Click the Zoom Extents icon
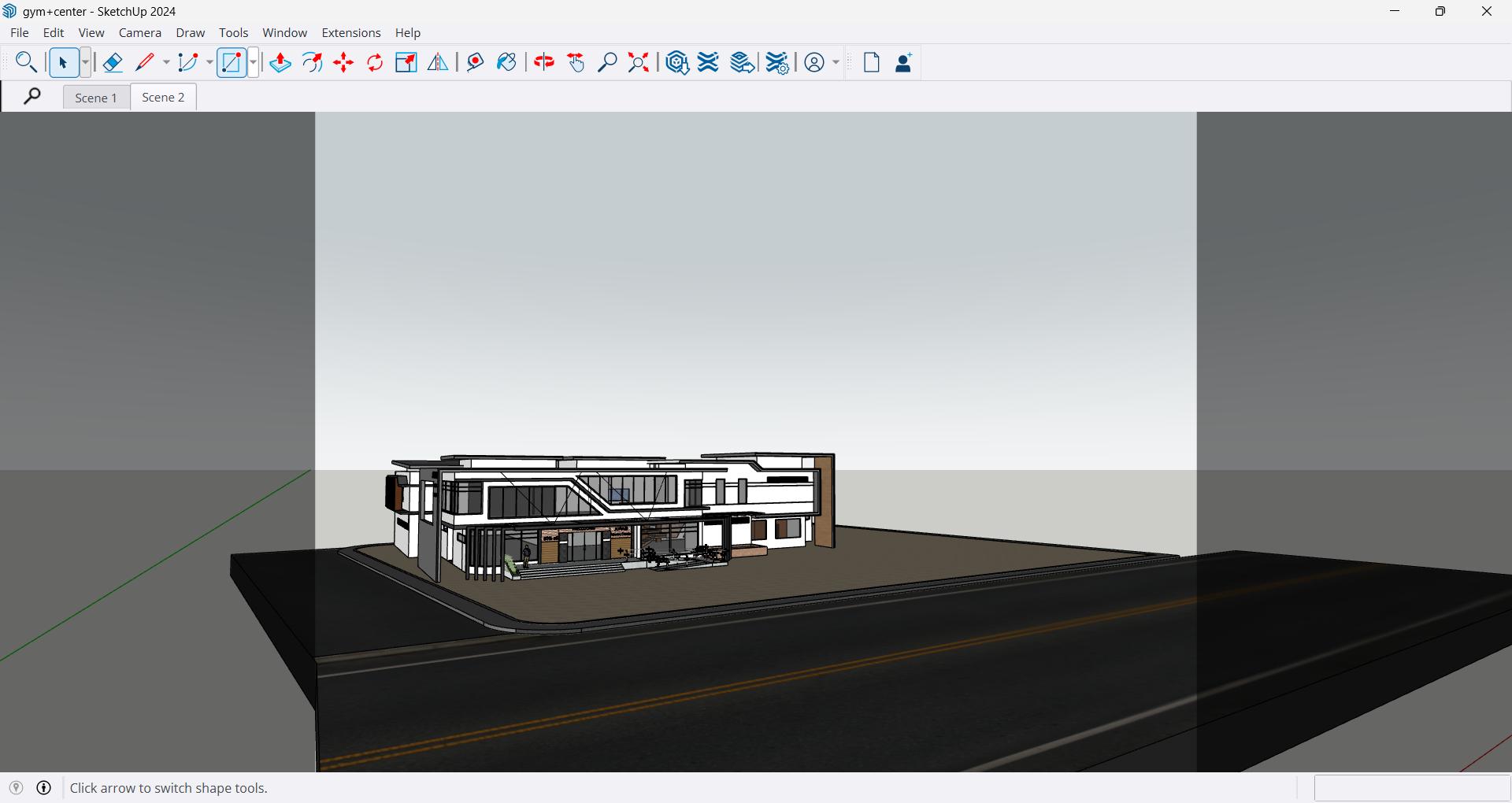 (x=639, y=63)
